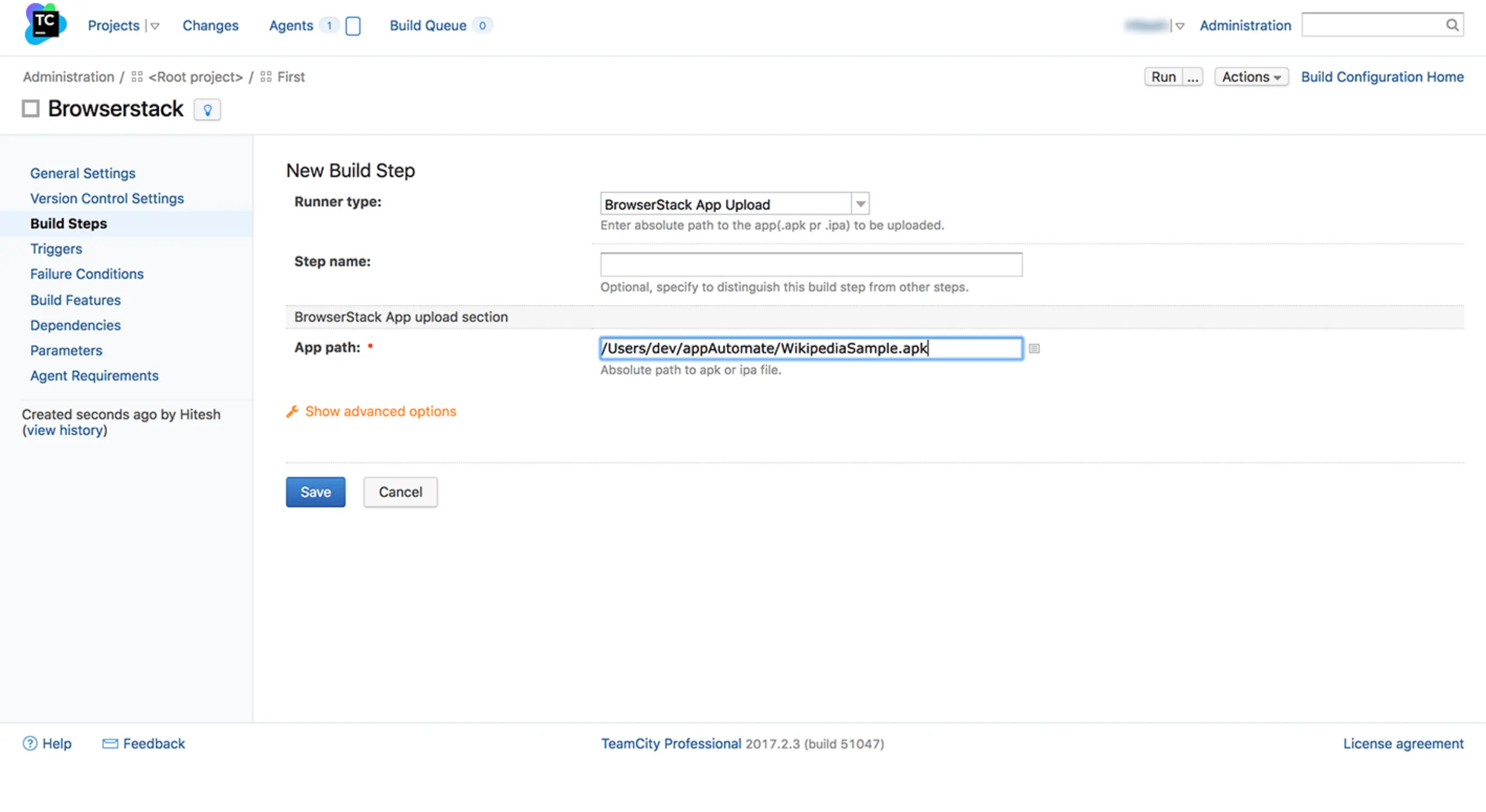Expand the Runner type dropdown
This screenshot has width=1486, height=812.
[860, 204]
